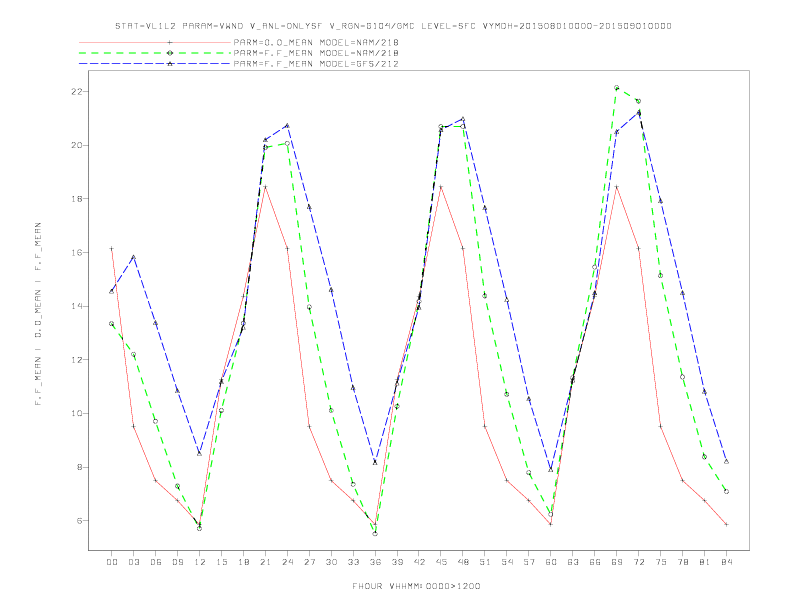The height and width of the screenshot is (612, 792).
Task: Click the green NAM circle marker at hour 36
Action: [375, 533]
